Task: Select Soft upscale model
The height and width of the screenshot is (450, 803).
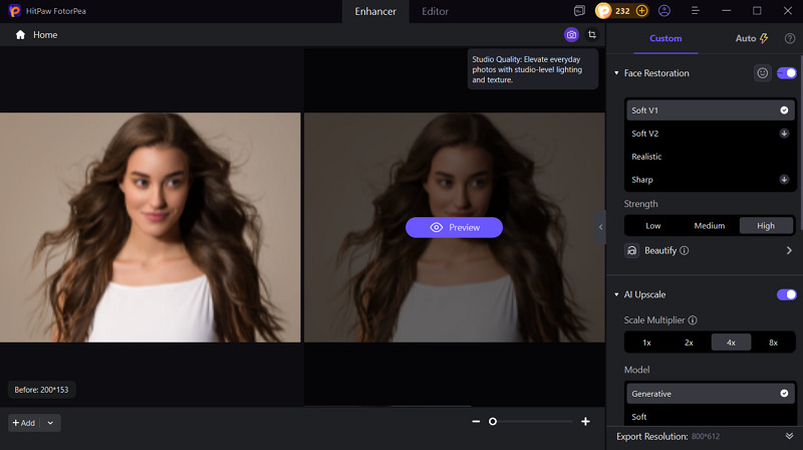Action: click(x=710, y=417)
